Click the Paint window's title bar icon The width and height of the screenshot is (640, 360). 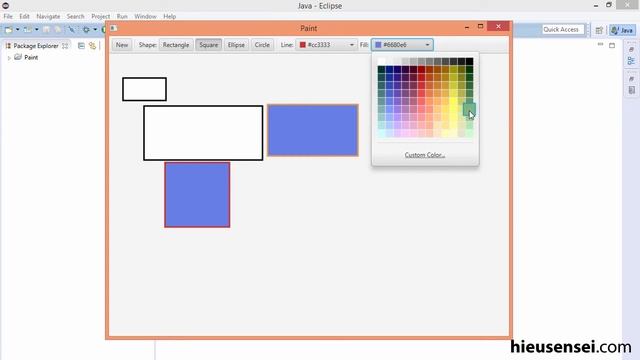point(113,28)
